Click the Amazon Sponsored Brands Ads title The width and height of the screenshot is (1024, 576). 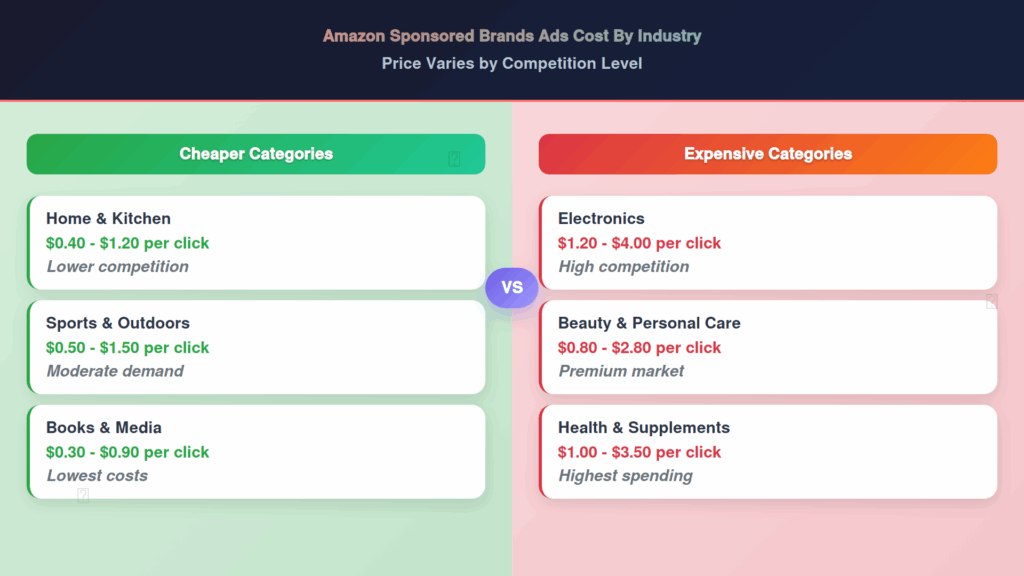512,36
